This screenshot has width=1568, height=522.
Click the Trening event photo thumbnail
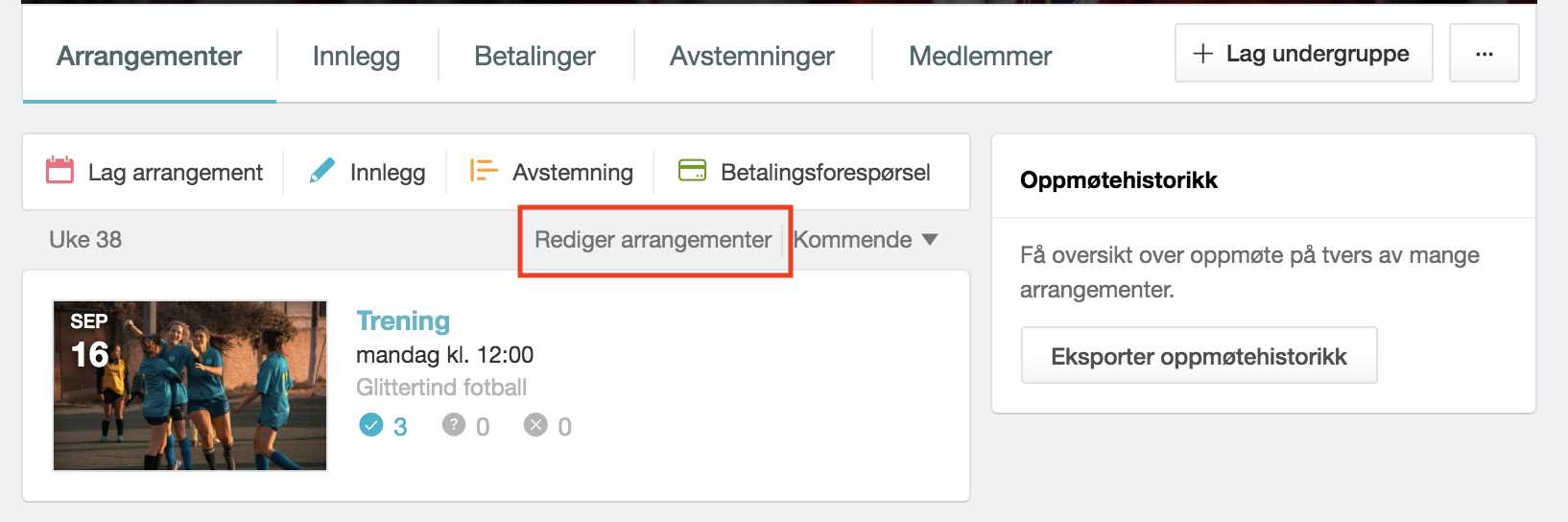coord(190,386)
